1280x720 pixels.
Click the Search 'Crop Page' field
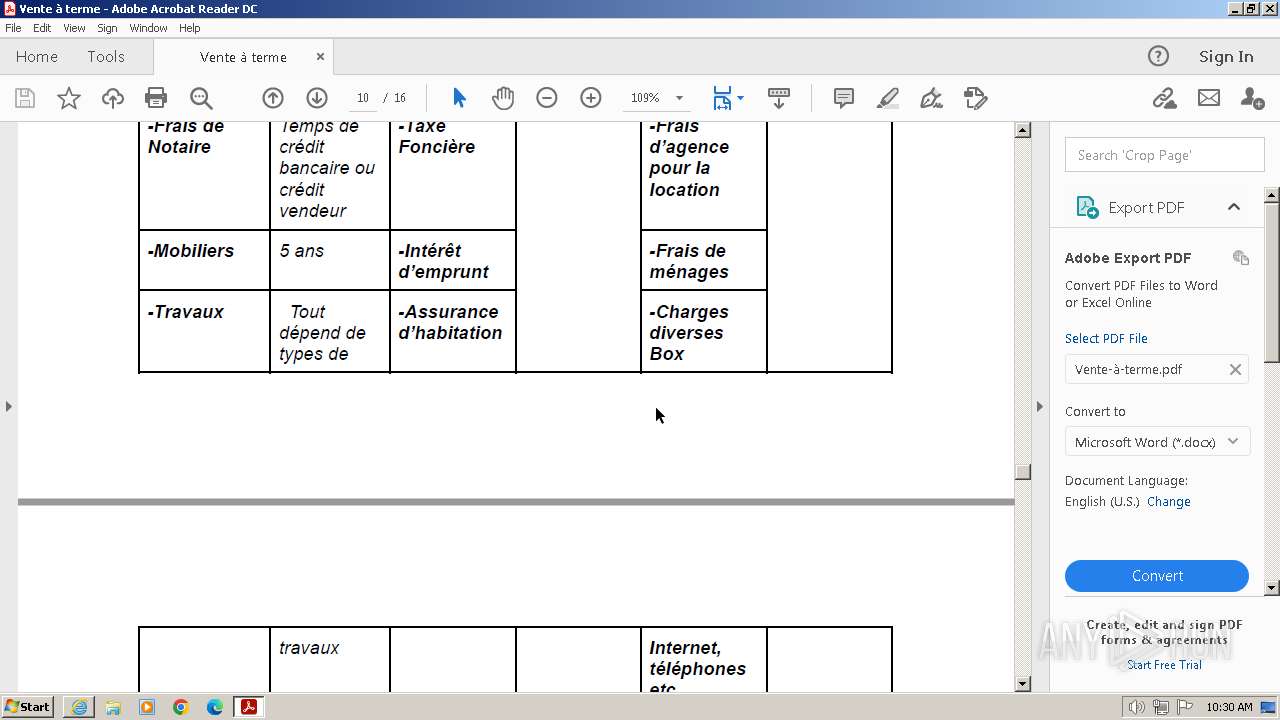pos(1165,155)
